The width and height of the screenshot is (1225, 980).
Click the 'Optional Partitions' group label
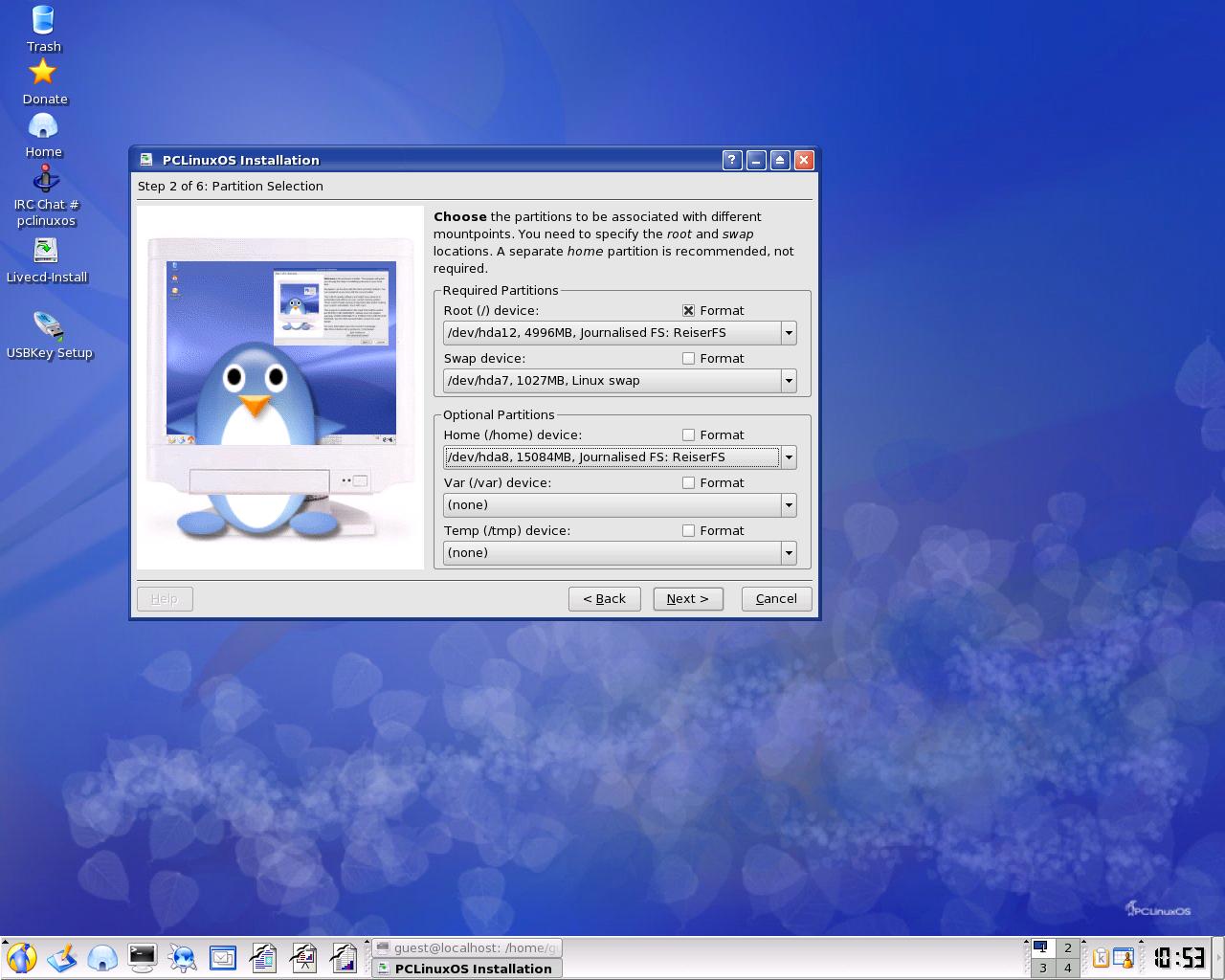499,414
